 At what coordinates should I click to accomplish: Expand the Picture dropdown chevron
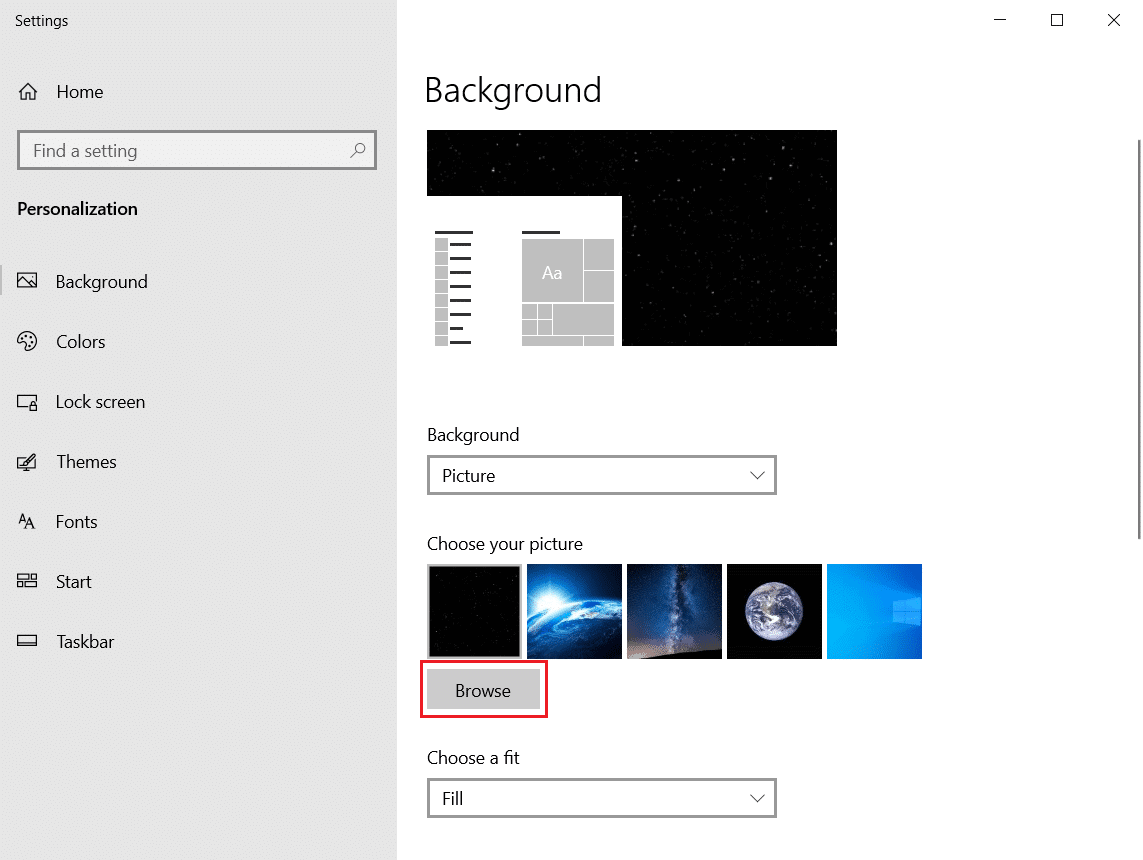pyautogui.click(x=757, y=475)
